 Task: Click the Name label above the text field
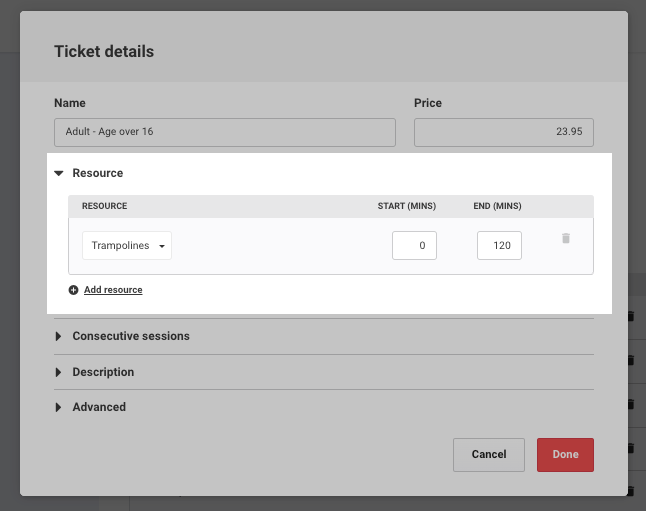pyautogui.click(x=70, y=103)
